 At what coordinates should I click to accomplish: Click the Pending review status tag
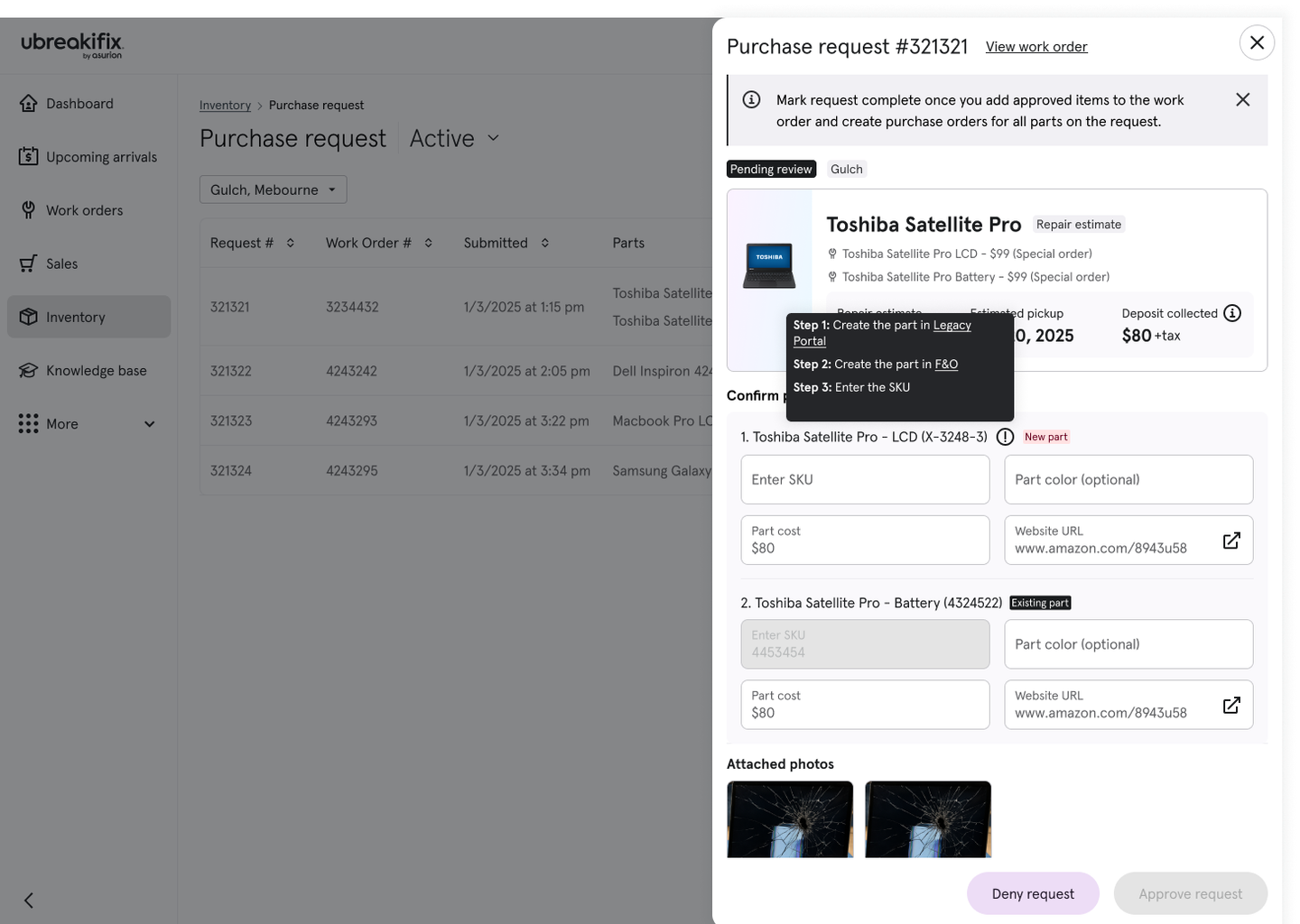[771, 169]
